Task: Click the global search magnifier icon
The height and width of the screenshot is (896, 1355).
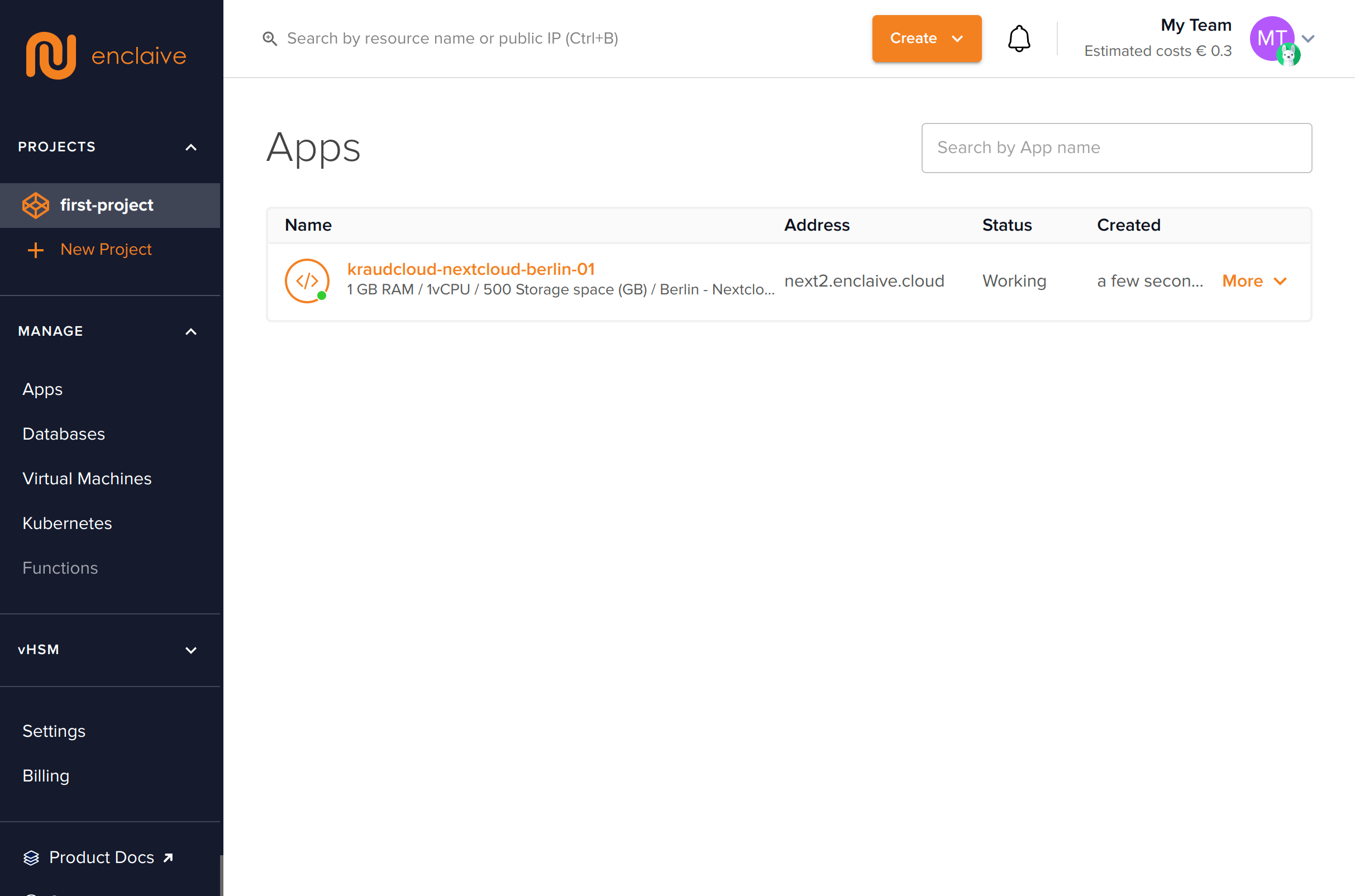Action: click(x=270, y=39)
